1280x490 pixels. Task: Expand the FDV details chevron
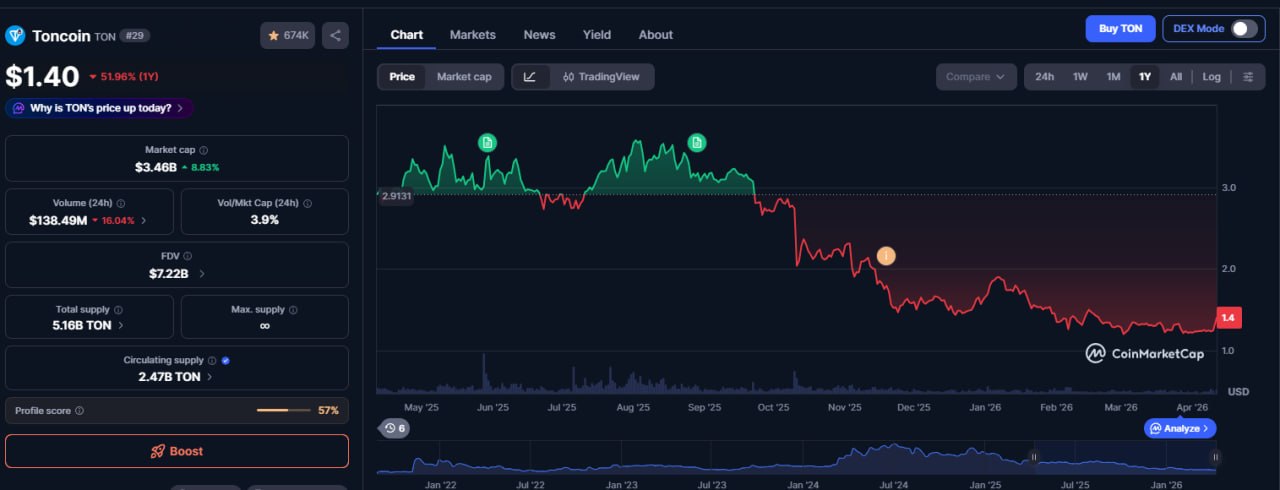(x=202, y=273)
